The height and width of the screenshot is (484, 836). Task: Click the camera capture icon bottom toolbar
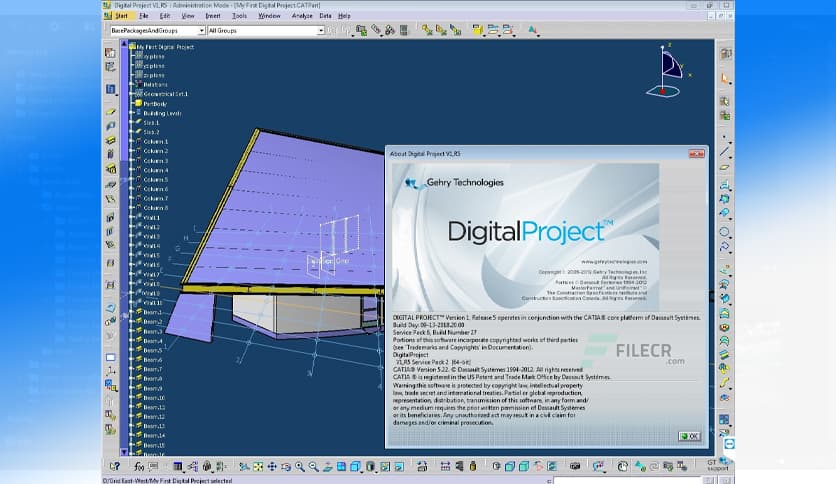click(x=575, y=467)
